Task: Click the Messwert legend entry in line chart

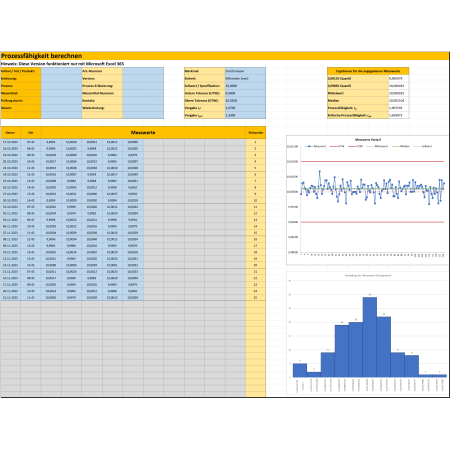Action: (x=316, y=146)
